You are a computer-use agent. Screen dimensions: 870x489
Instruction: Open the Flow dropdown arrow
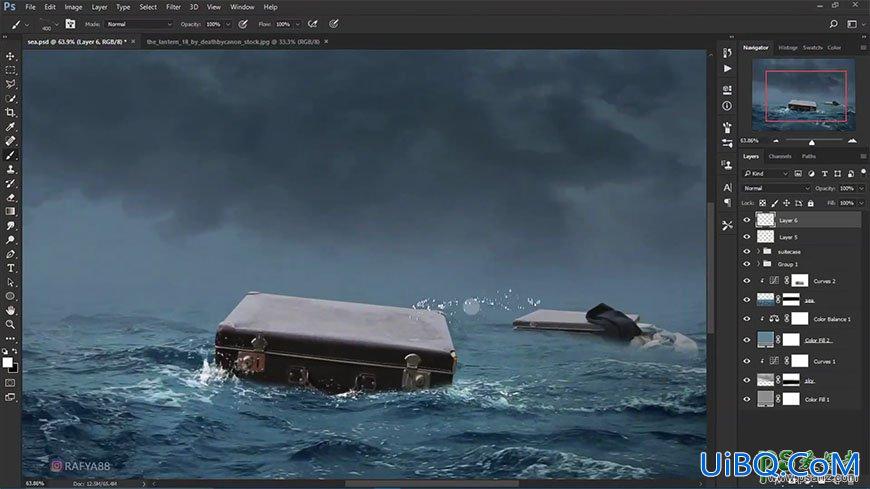pyautogui.click(x=297, y=24)
